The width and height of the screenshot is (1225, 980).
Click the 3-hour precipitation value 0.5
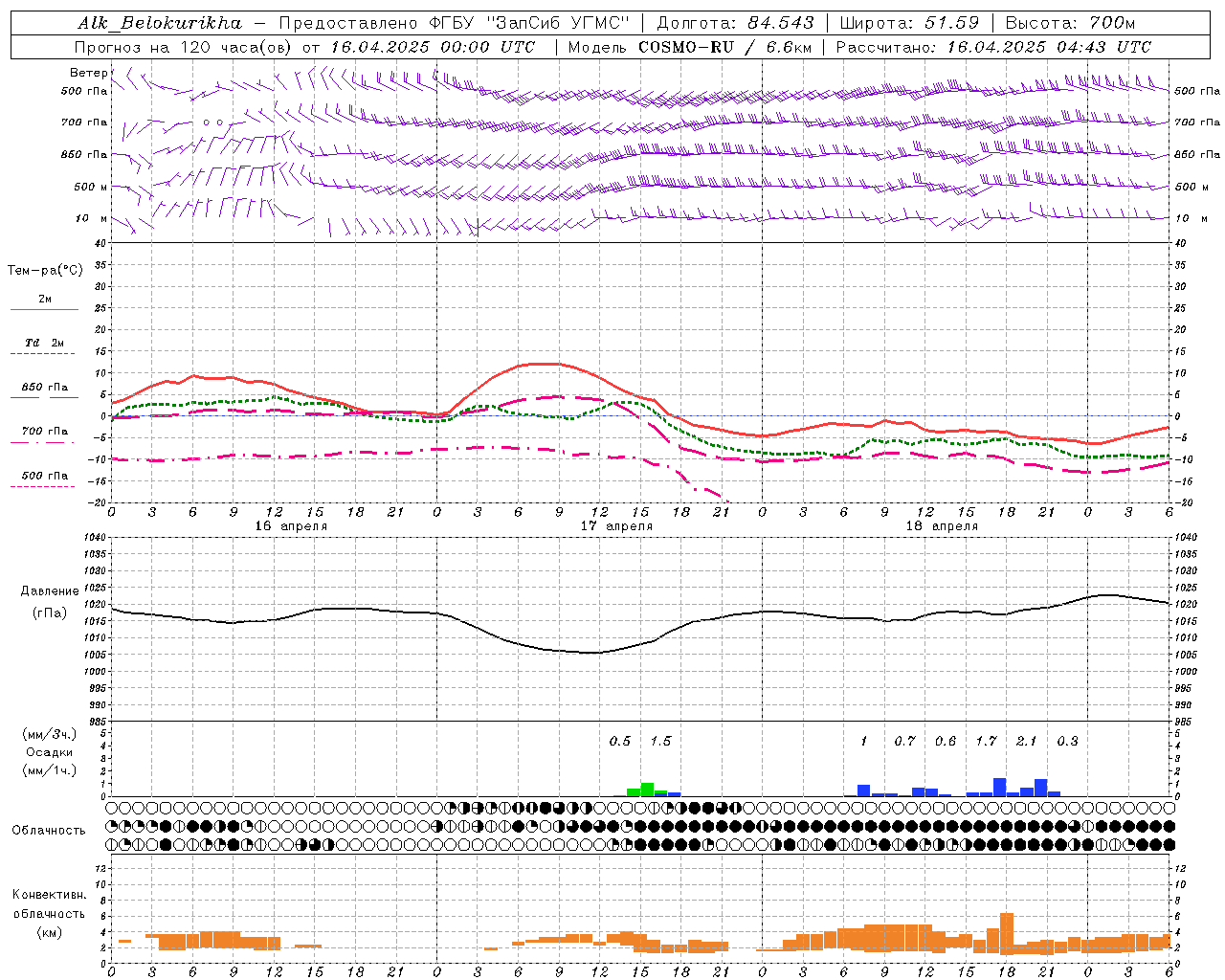point(620,742)
